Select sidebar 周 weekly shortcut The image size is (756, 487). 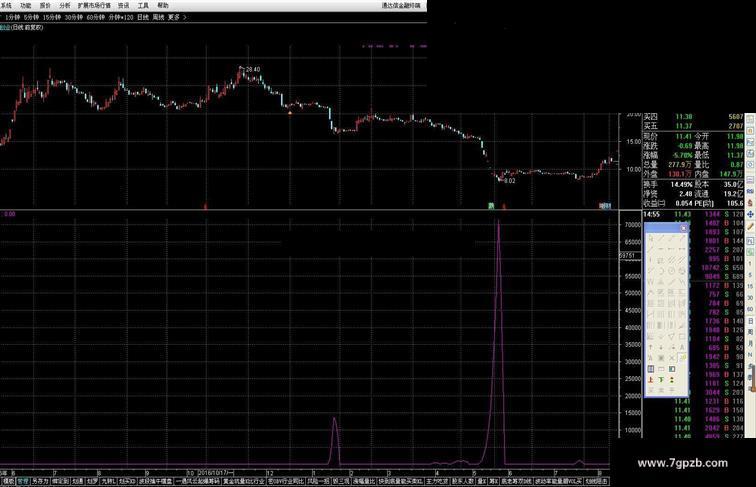tap(750, 332)
